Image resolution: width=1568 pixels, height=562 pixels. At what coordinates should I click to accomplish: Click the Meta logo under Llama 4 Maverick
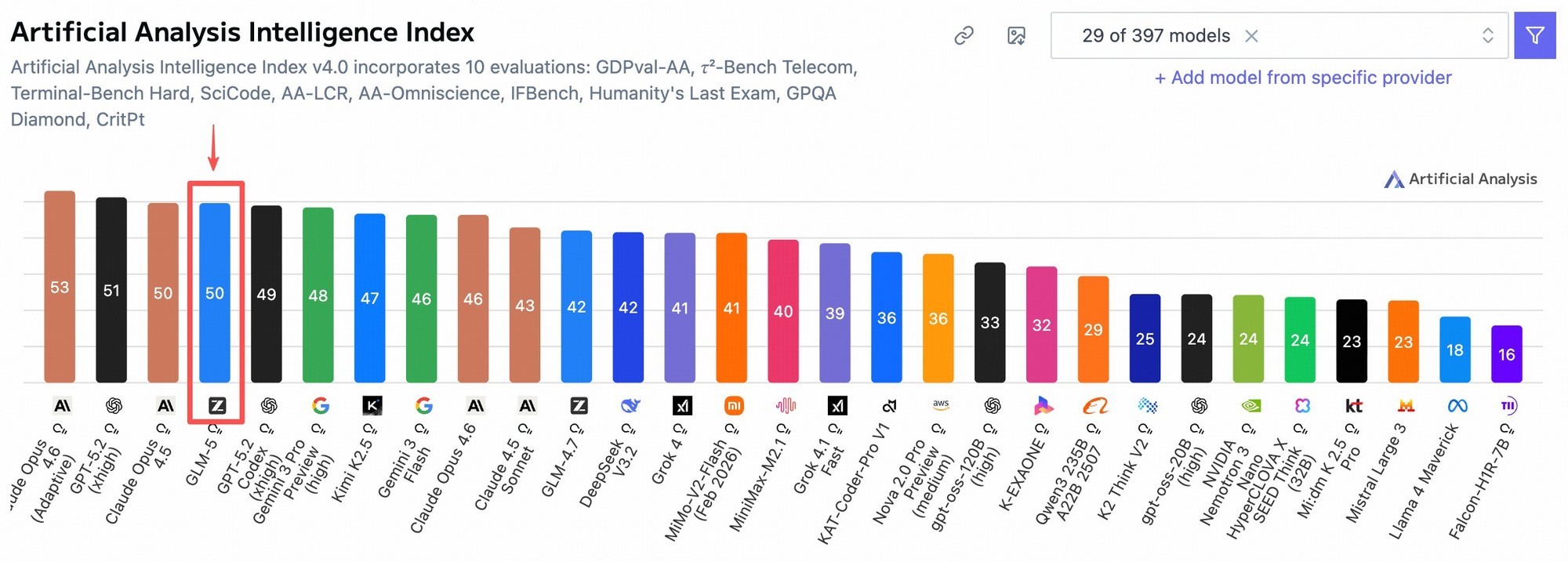tap(1457, 405)
